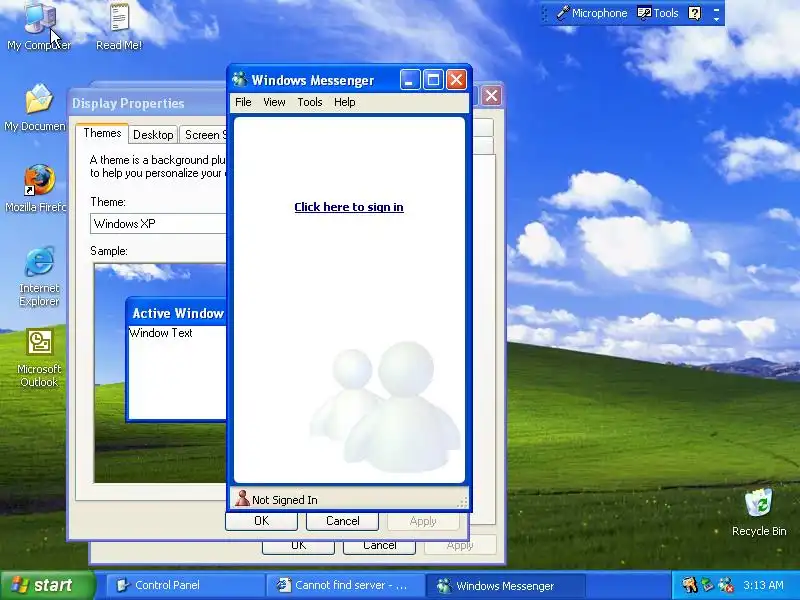Open the My Computer desktop icon
This screenshot has width=800, height=600.
click(39, 26)
